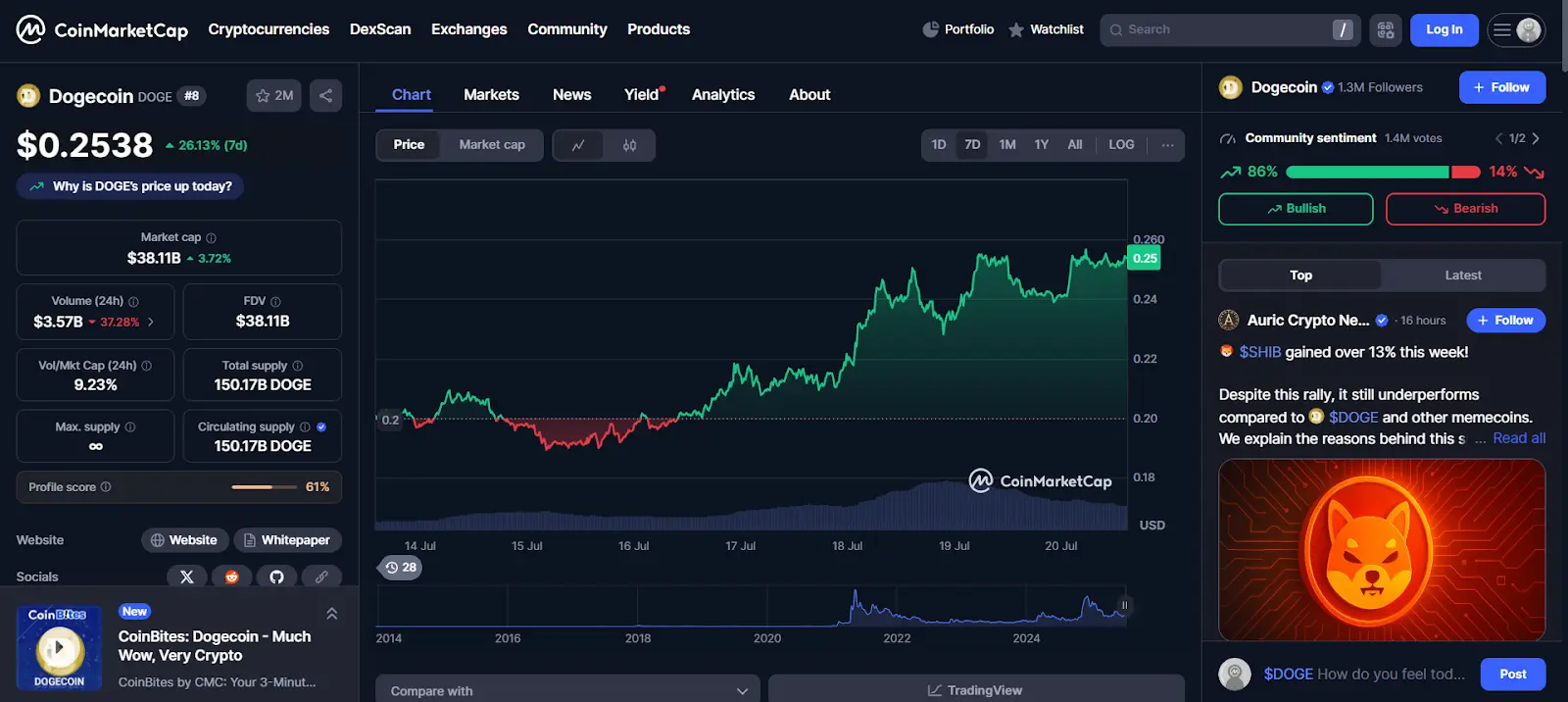This screenshot has width=1568, height=702.
Task: Click the circulating supply verified badge
Action: (321, 427)
